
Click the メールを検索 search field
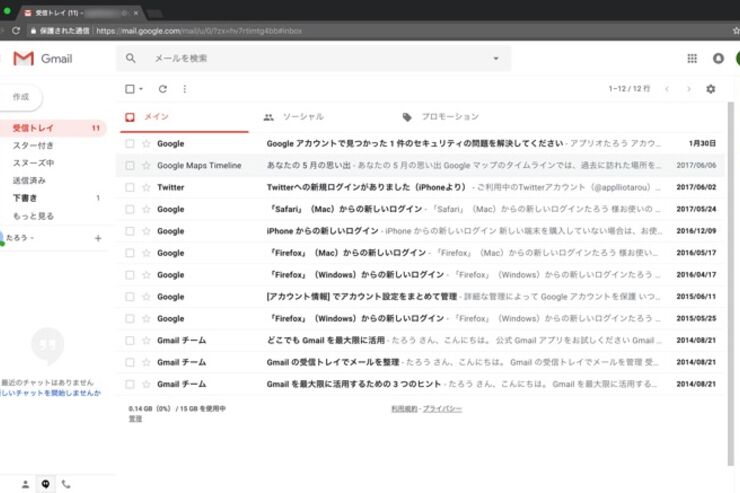(314, 58)
